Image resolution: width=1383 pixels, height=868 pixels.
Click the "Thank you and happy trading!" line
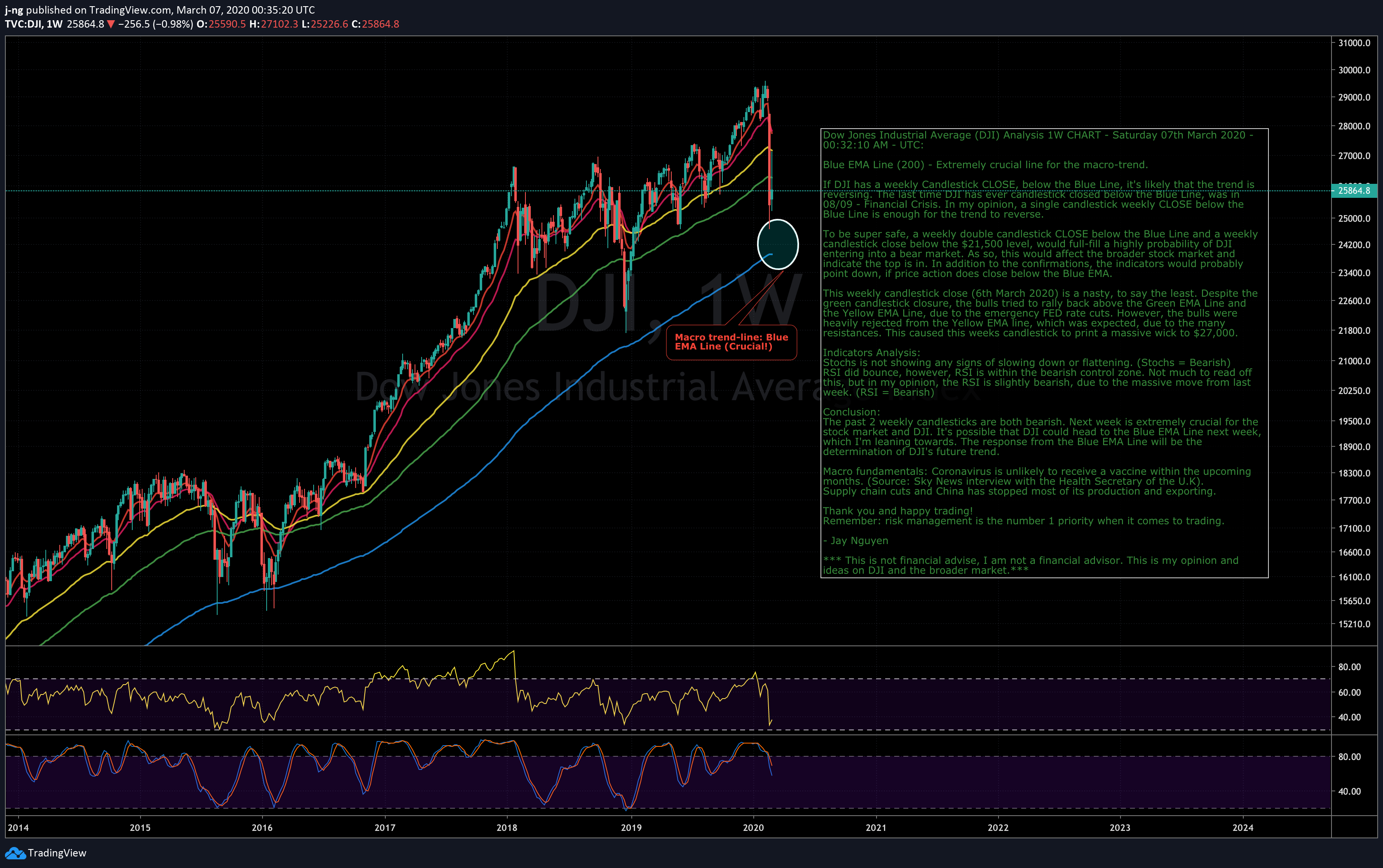[898, 511]
